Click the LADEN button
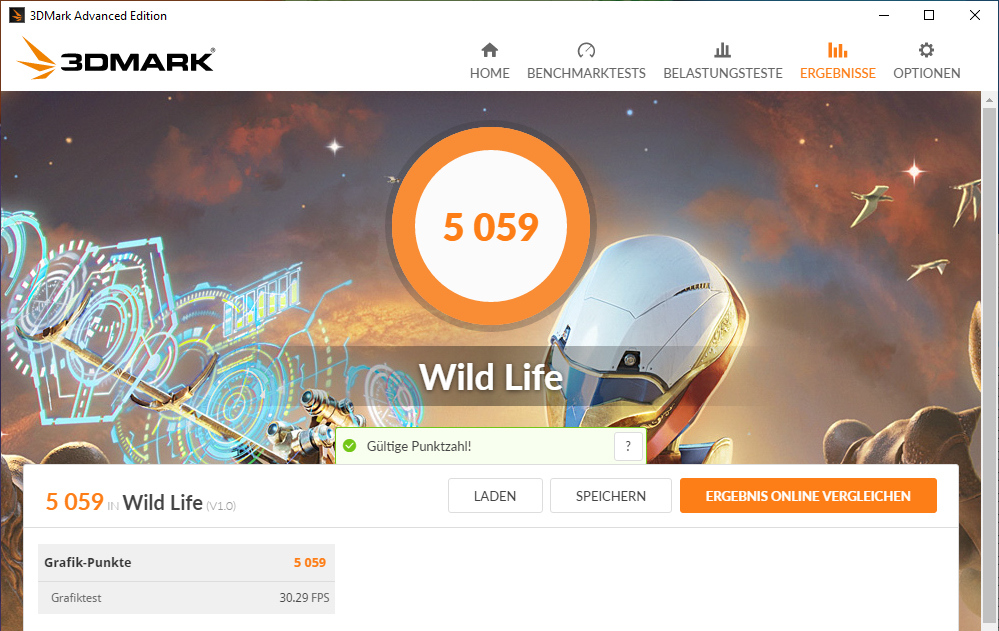The height and width of the screenshot is (631, 999). click(495, 496)
